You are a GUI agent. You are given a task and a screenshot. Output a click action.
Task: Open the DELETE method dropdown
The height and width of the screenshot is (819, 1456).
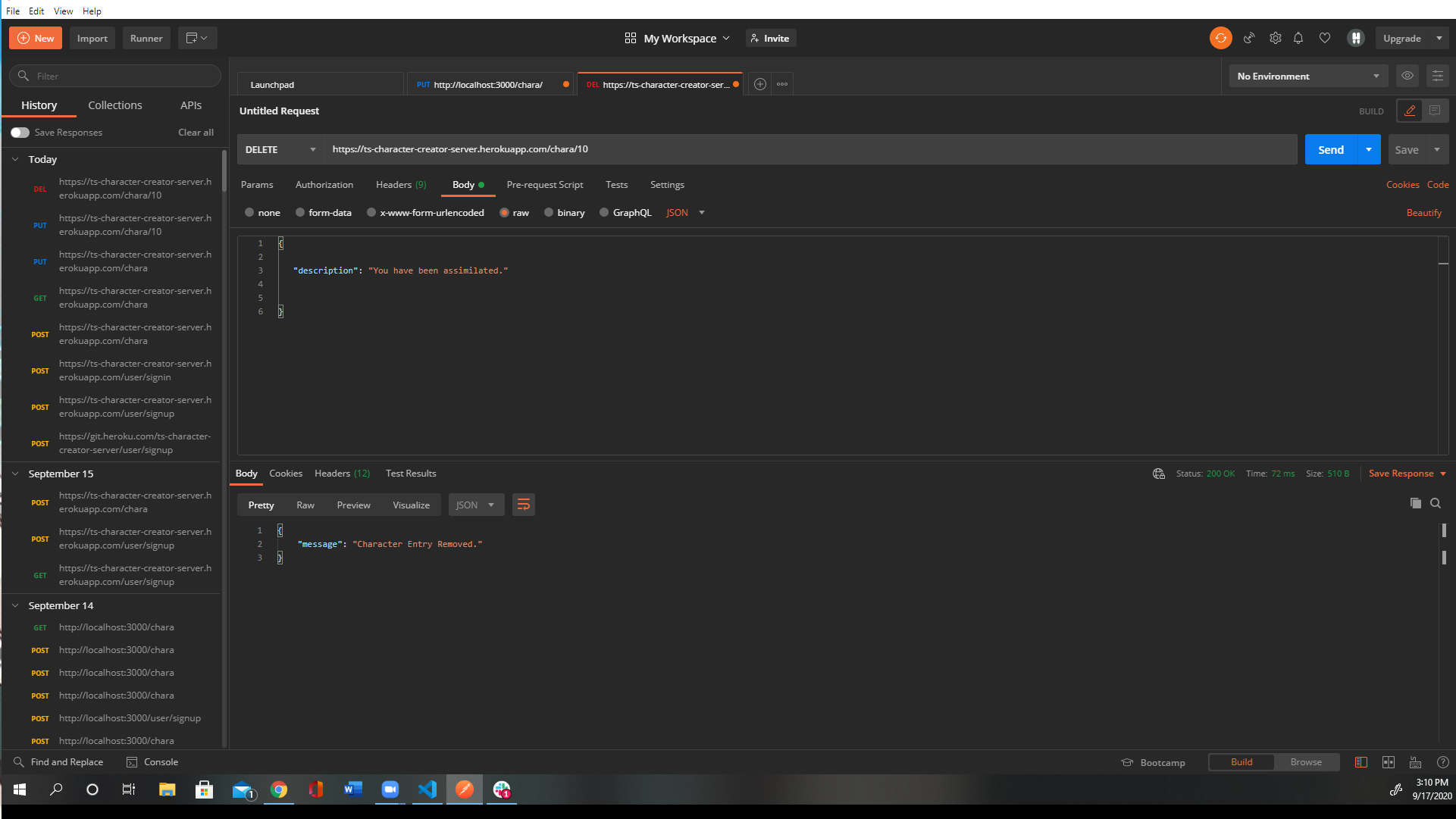point(280,149)
